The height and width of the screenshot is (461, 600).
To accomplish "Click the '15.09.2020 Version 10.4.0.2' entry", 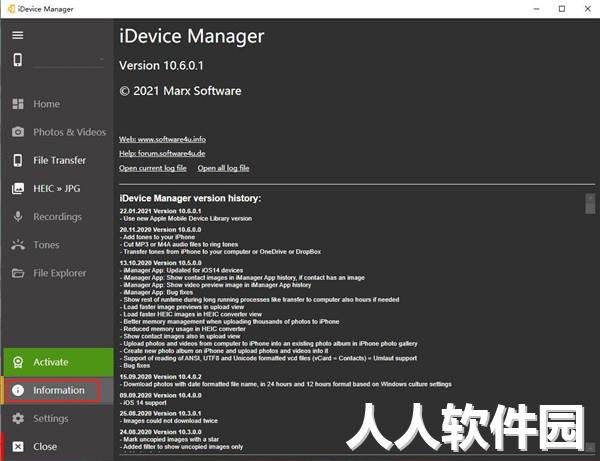I will point(160,377).
